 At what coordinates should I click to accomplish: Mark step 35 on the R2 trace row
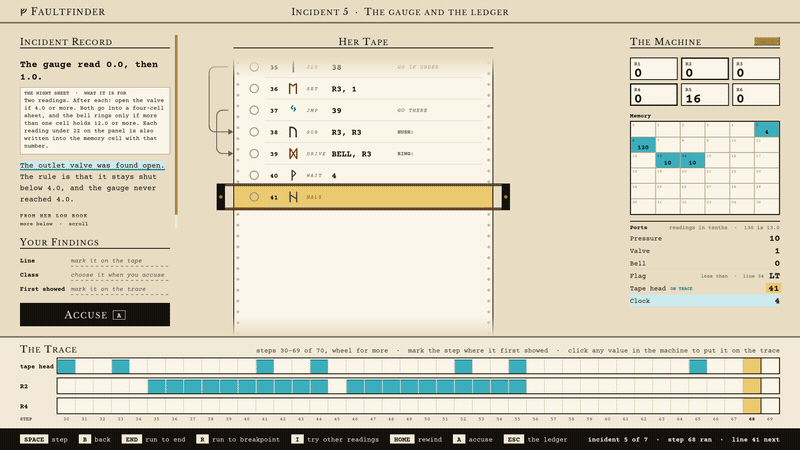tap(157, 386)
